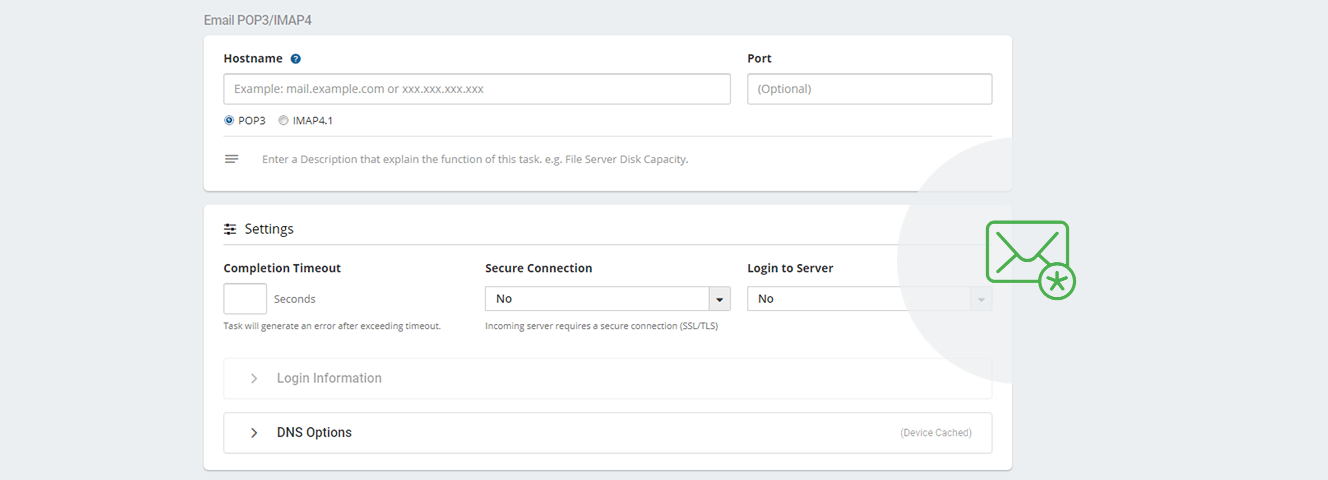Click the Login Information chevron icon
The width and height of the screenshot is (1328, 480).
[254, 378]
